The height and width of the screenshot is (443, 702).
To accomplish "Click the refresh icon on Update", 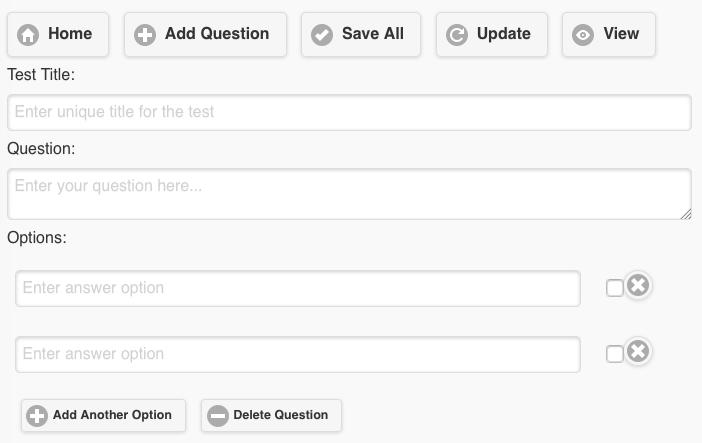I will click(x=457, y=35).
